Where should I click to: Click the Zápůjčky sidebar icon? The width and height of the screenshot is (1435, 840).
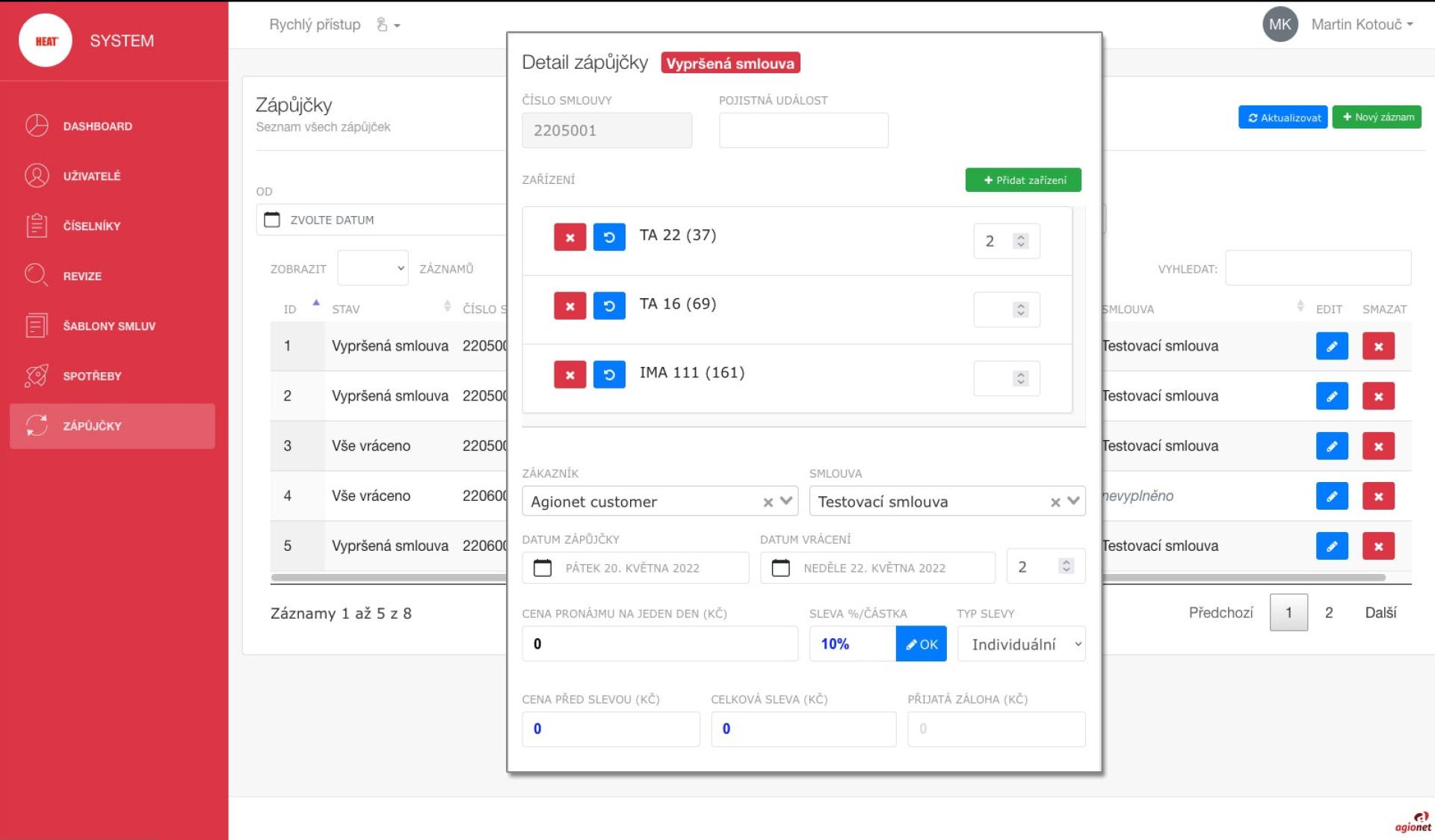[x=35, y=425]
